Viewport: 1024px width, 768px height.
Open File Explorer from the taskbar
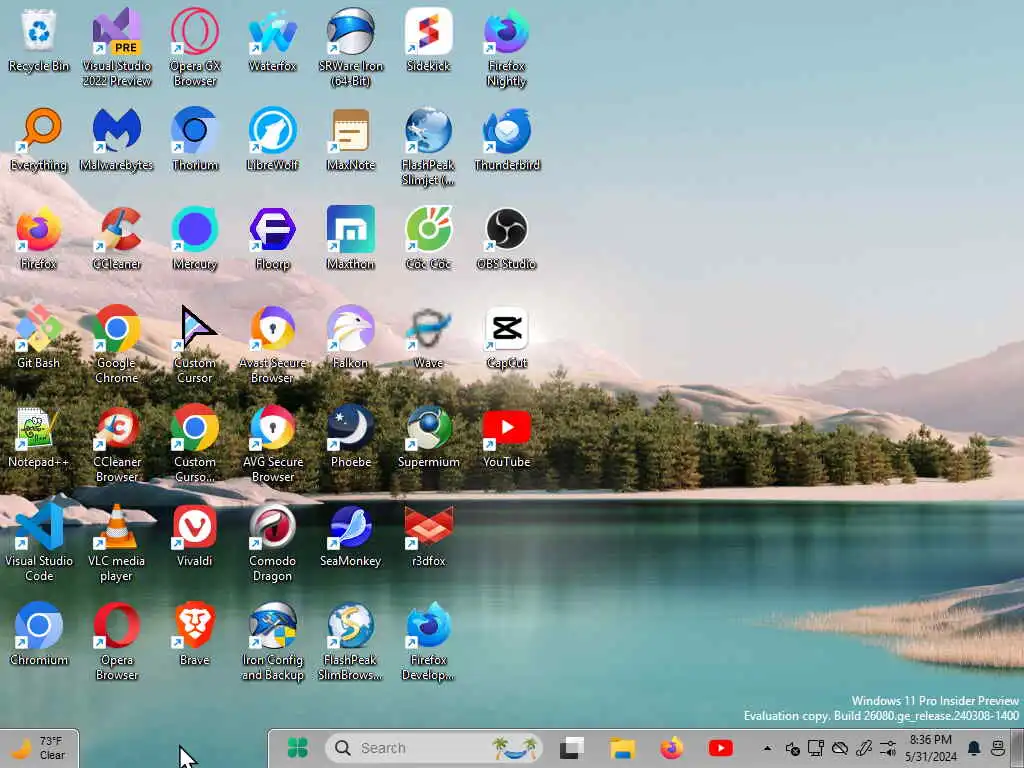tap(622, 748)
